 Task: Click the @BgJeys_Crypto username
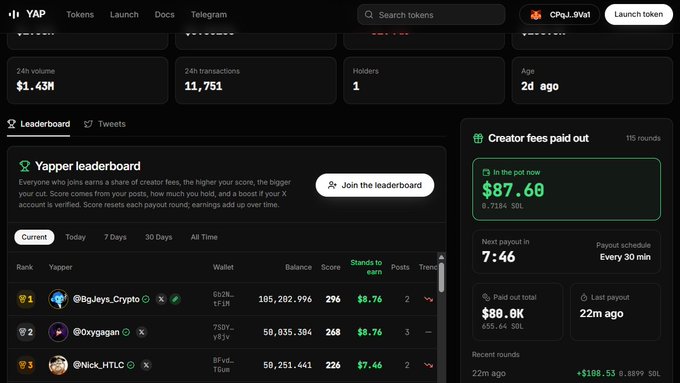point(106,299)
